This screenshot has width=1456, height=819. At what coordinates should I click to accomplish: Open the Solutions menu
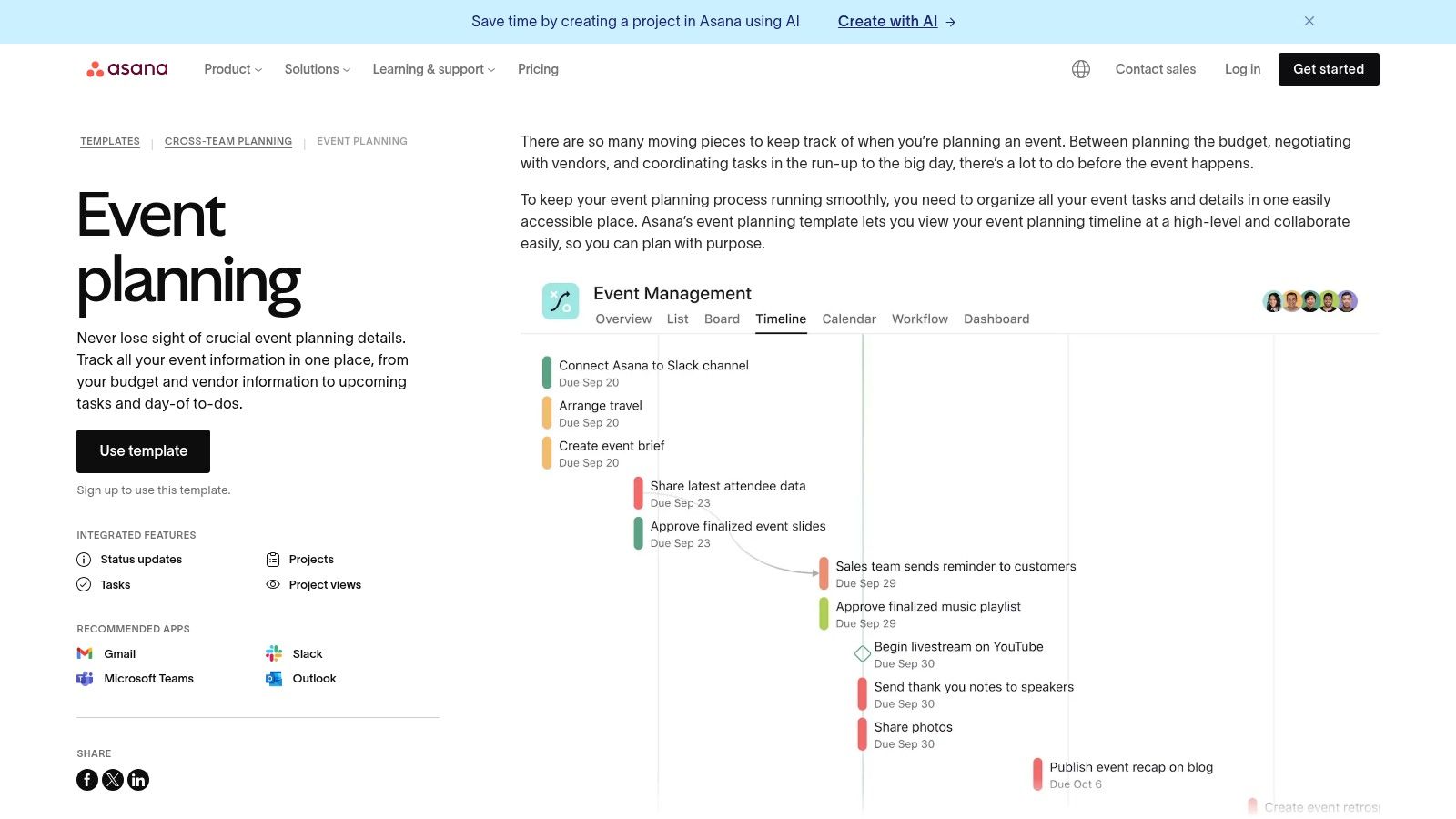tap(316, 68)
